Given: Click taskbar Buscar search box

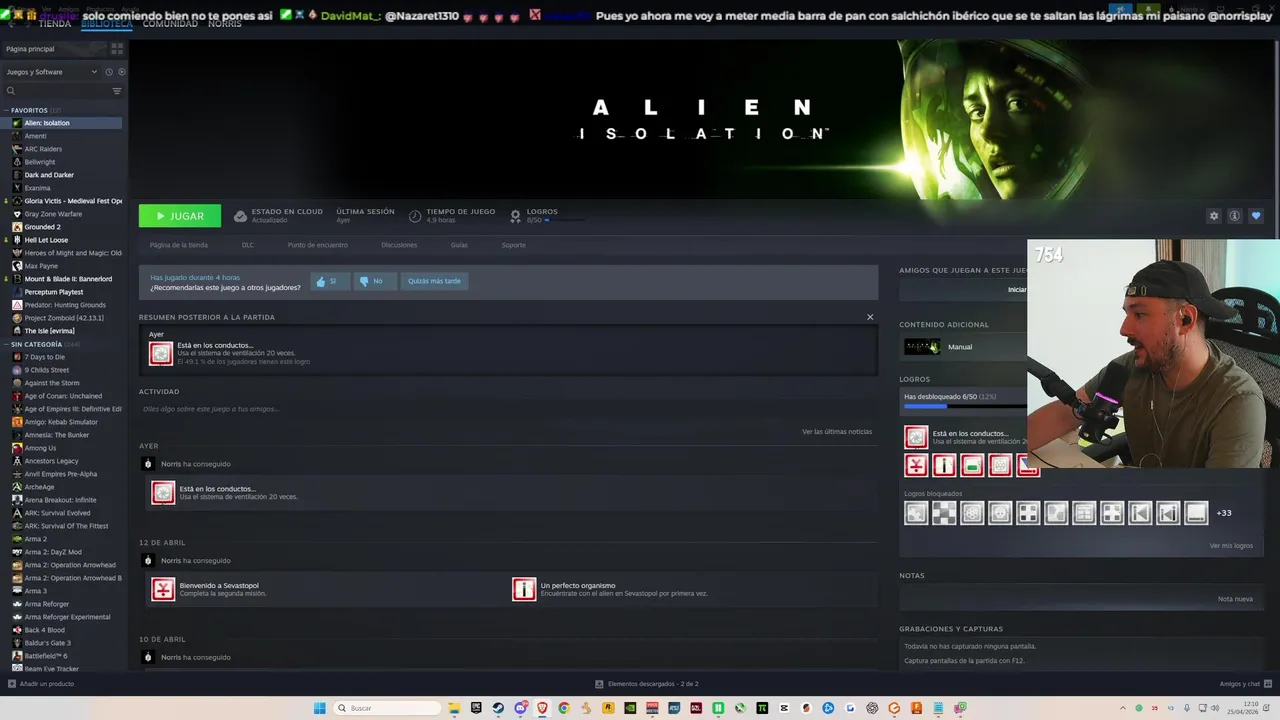Looking at the screenshot, I should pos(387,708).
